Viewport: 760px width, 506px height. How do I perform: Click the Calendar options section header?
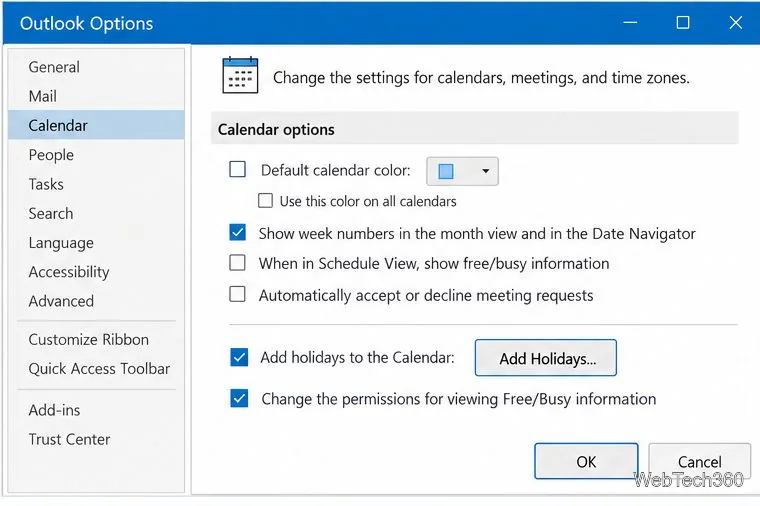coord(475,129)
